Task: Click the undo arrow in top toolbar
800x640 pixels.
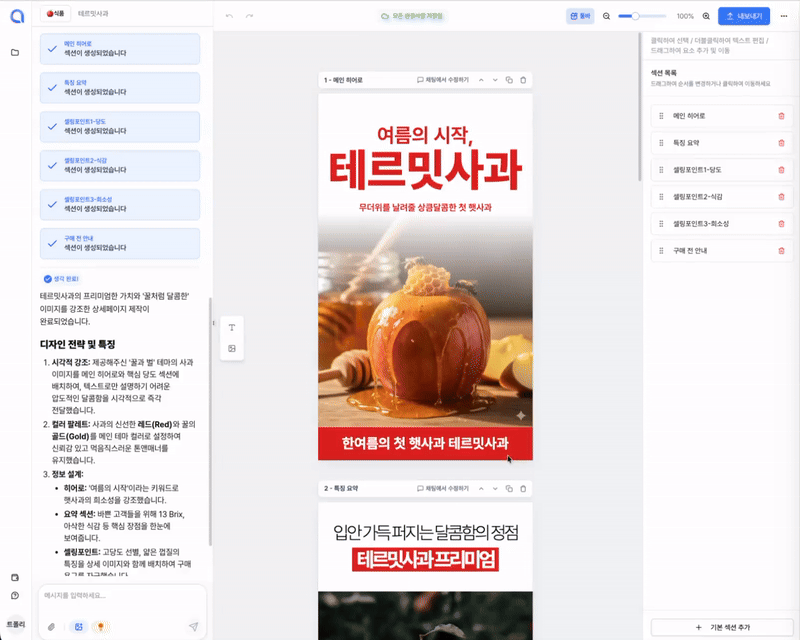Action: tap(229, 17)
